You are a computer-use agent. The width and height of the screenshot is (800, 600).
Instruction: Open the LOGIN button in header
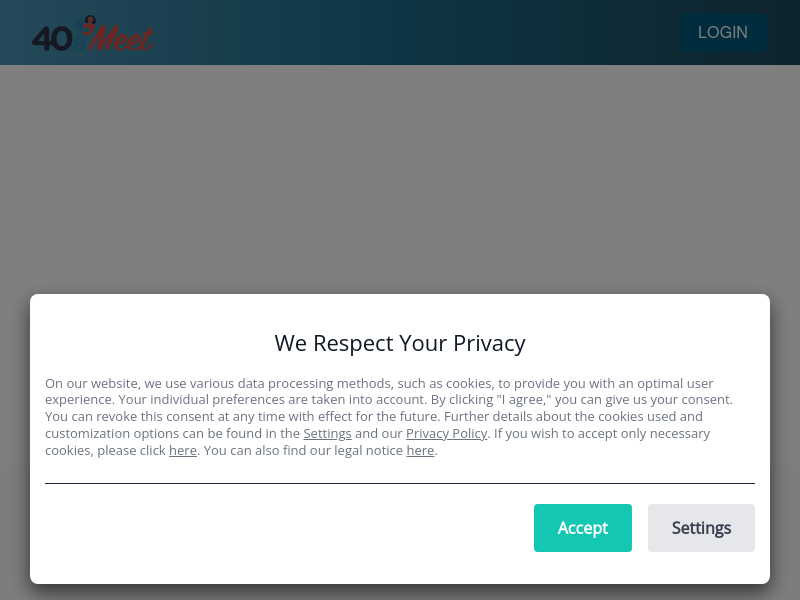tap(722, 32)
